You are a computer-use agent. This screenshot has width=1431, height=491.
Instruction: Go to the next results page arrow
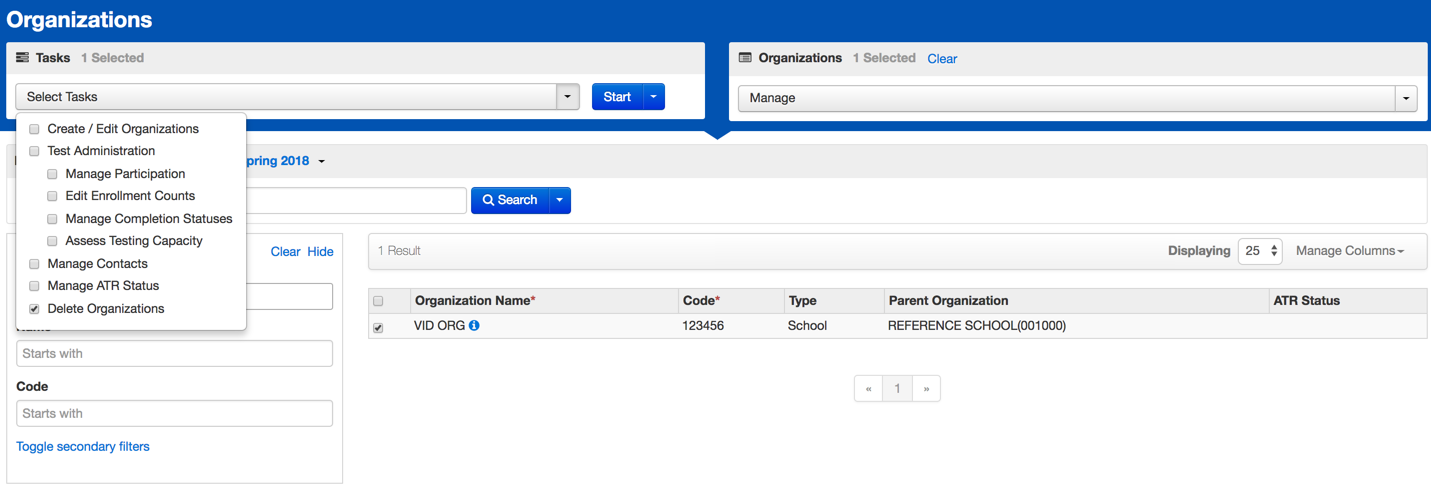point(926,389)
